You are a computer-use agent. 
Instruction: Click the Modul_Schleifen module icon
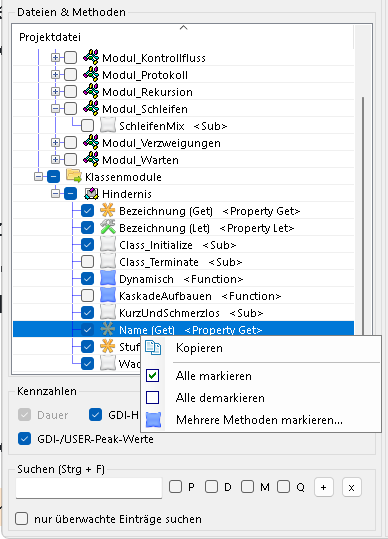pos(91,108)
